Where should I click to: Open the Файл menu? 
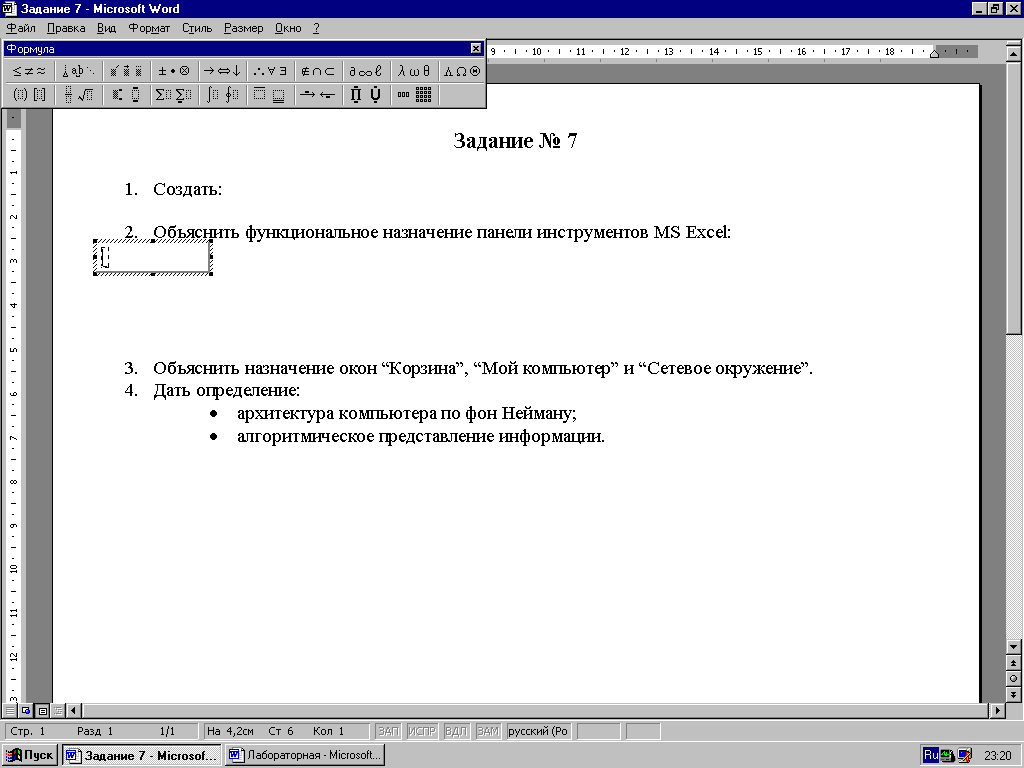tap(21, 28)
